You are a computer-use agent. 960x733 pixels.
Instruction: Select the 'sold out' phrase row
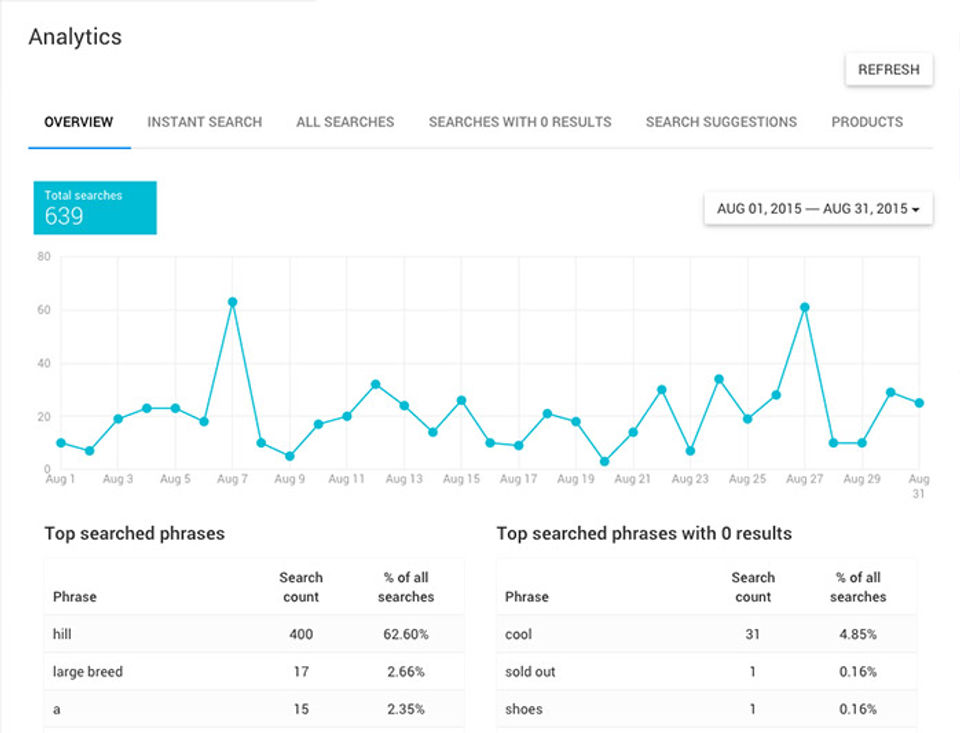tap(531, 672)
